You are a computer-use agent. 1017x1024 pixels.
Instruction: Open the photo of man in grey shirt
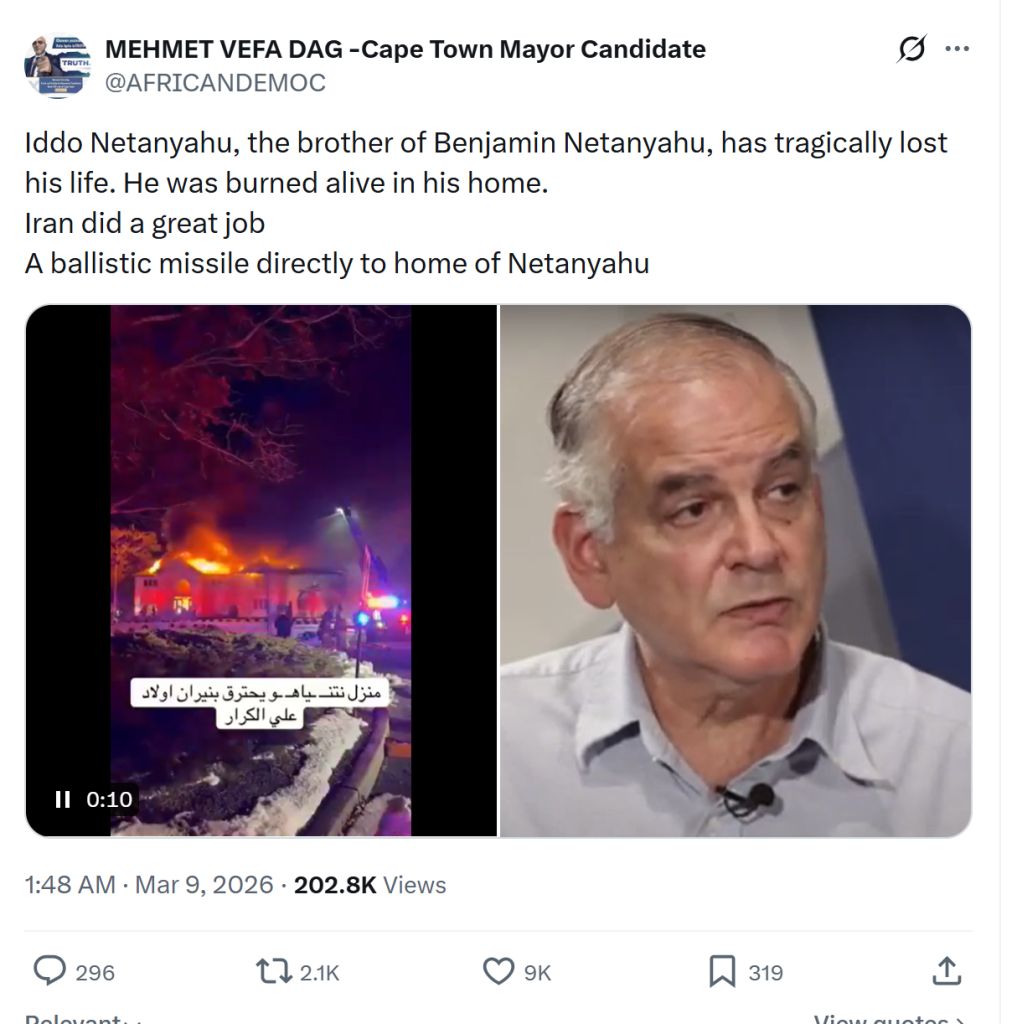[x=735, y=570]
